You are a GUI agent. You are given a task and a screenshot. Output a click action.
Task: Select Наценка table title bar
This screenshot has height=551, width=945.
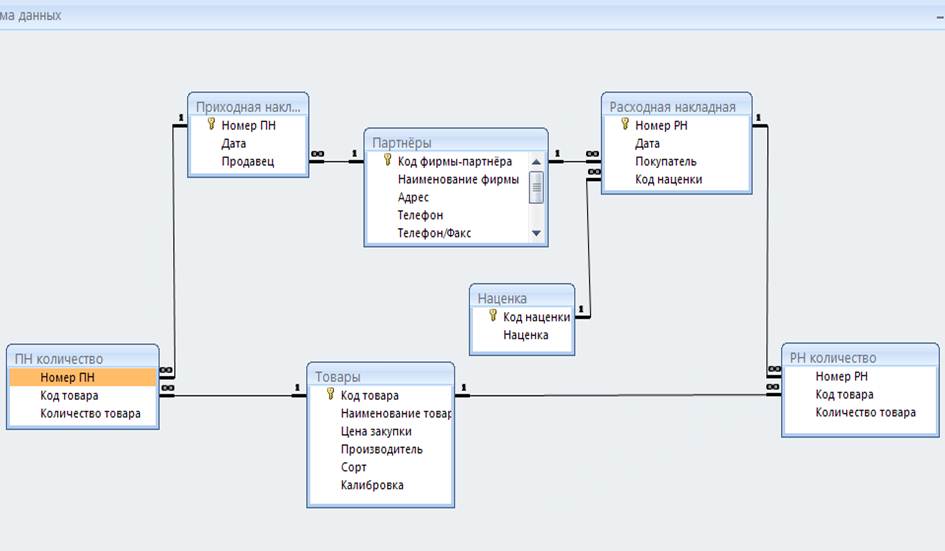pyautogui.click(x=522, y=298)
